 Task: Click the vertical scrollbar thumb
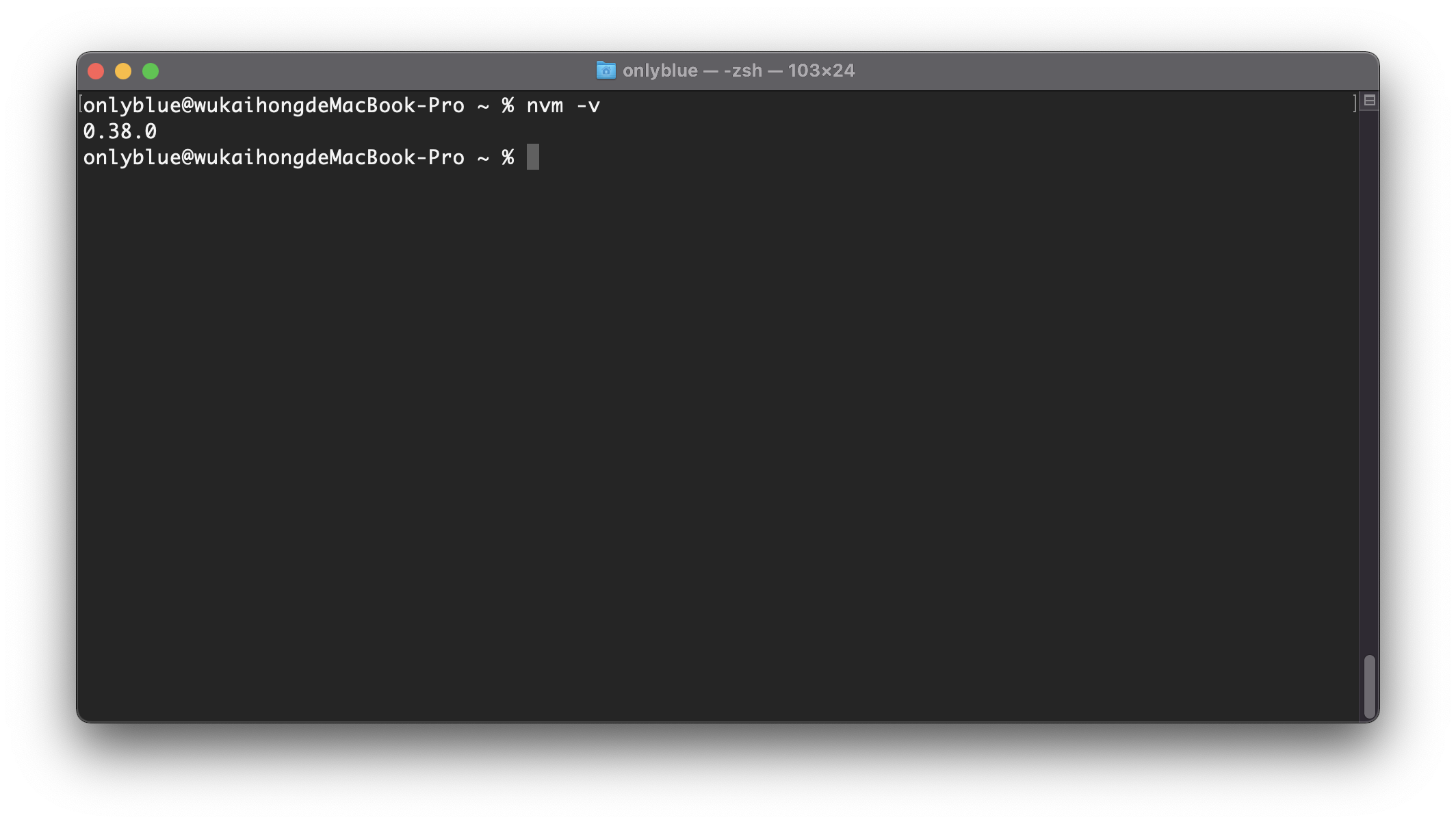click(x=1369, y=686)
